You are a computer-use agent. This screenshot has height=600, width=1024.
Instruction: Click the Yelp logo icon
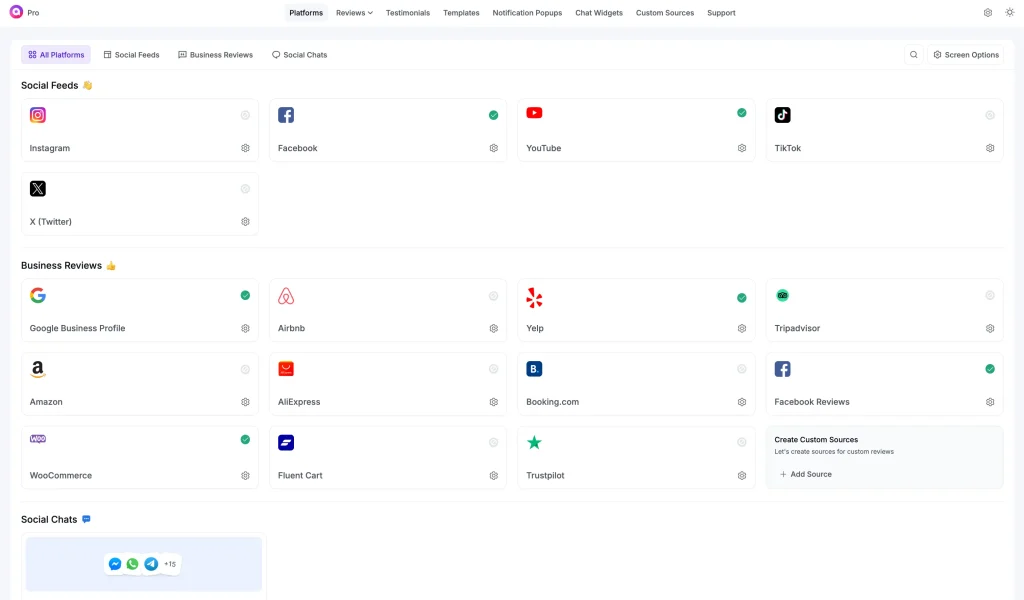[x=534, y=298]
